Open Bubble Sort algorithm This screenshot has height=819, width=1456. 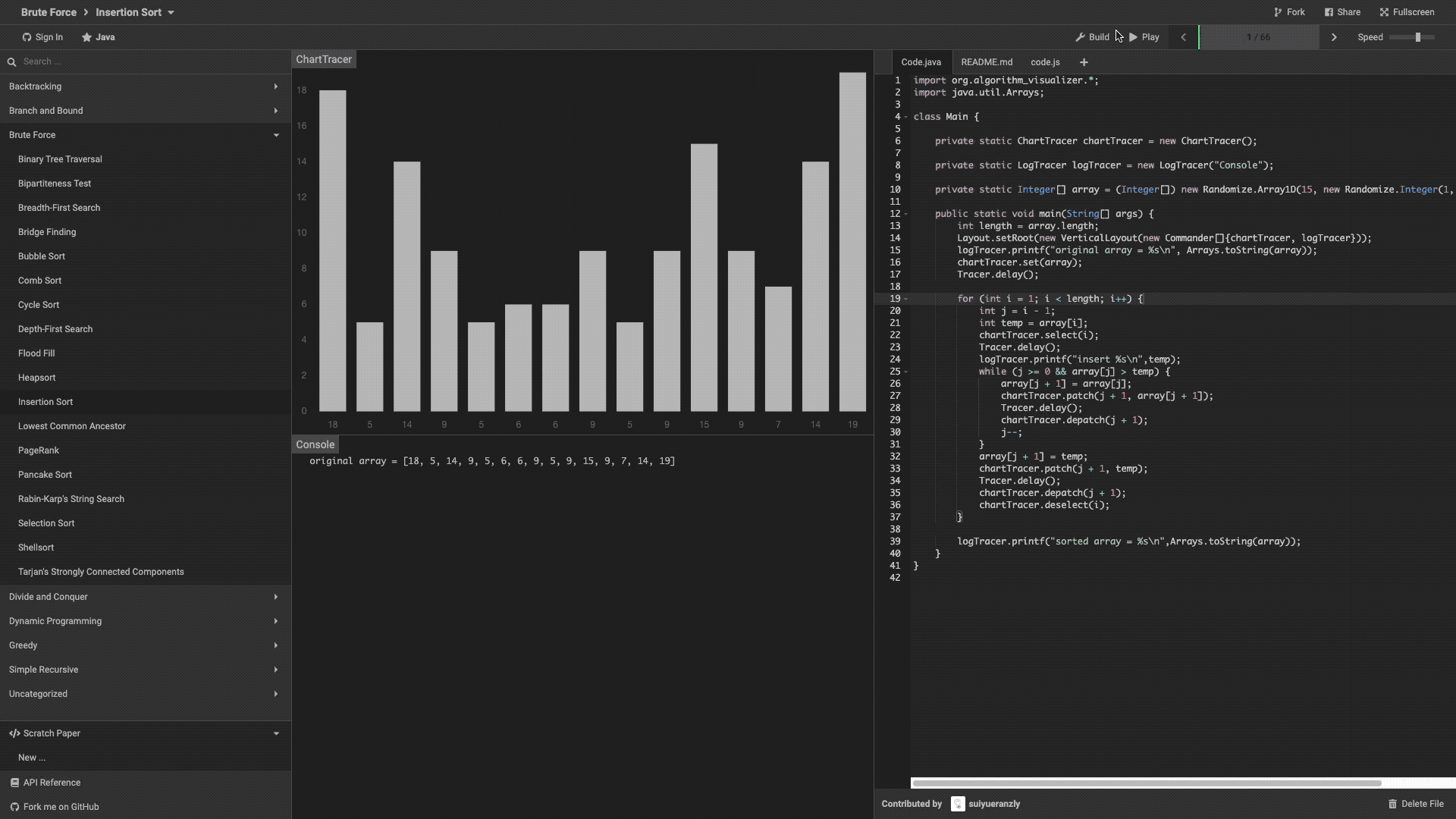pyautogui.click(x=146, y=256)
